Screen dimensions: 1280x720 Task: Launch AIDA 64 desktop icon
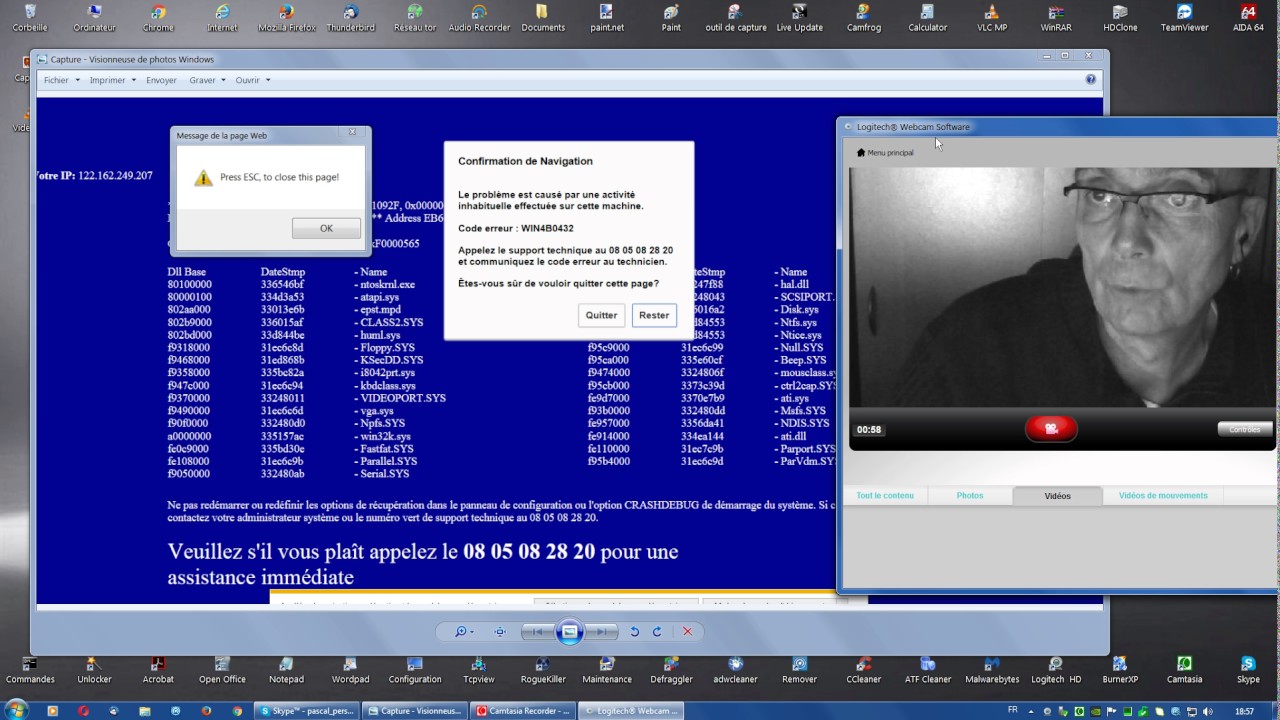point(1248,18)
